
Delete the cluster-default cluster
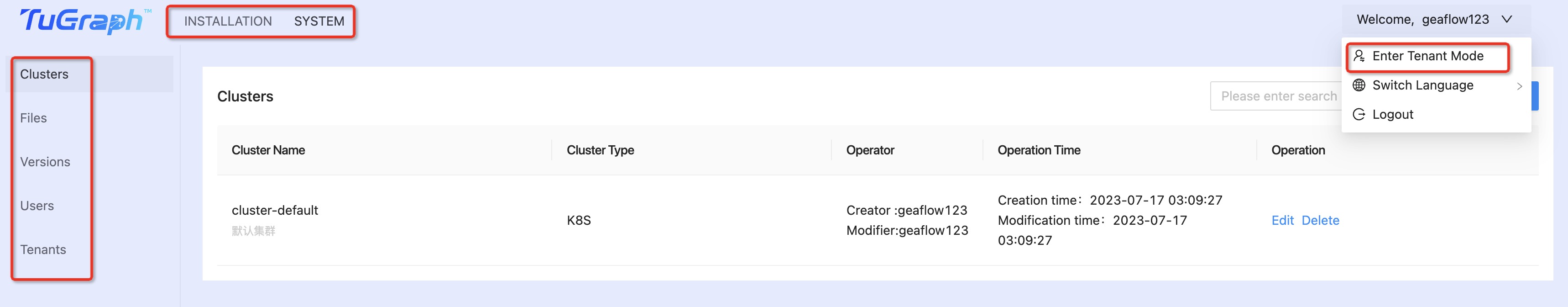(x=1321, y=220)
